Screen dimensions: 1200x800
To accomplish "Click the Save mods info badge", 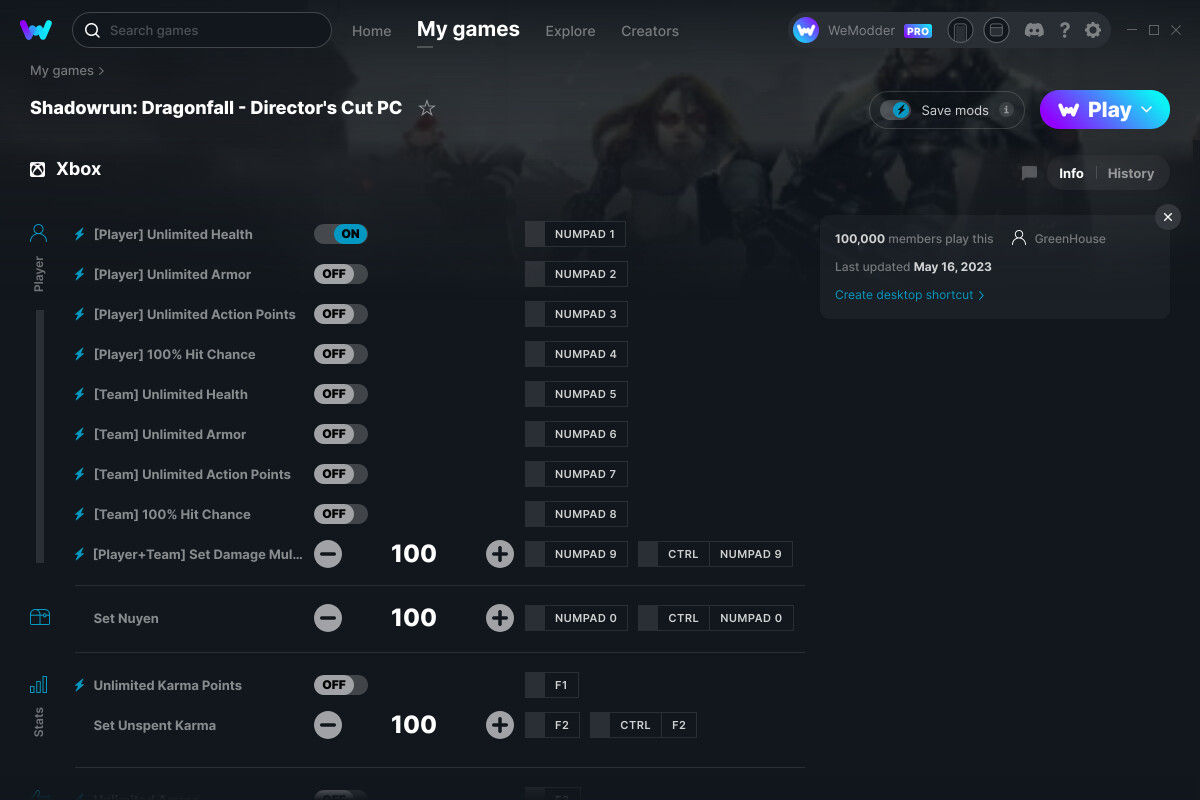I will click(1006, 110).
